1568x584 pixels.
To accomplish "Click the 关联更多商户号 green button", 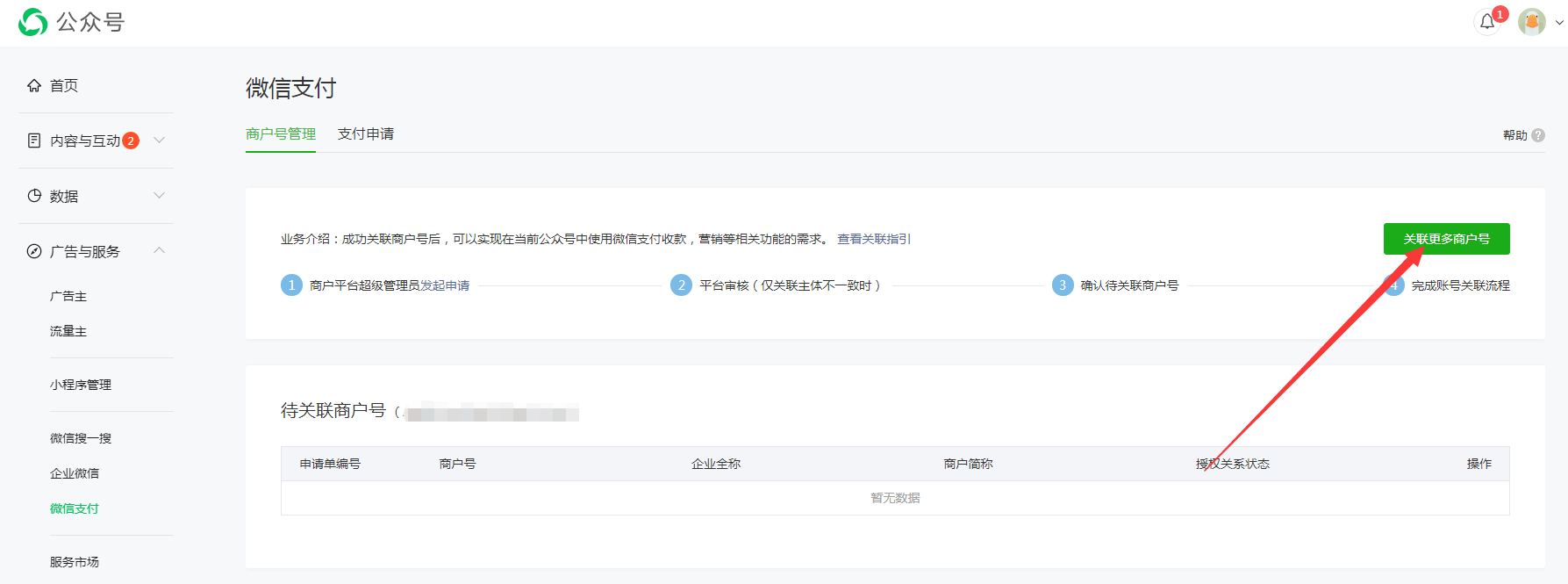I will [1447, 239].
